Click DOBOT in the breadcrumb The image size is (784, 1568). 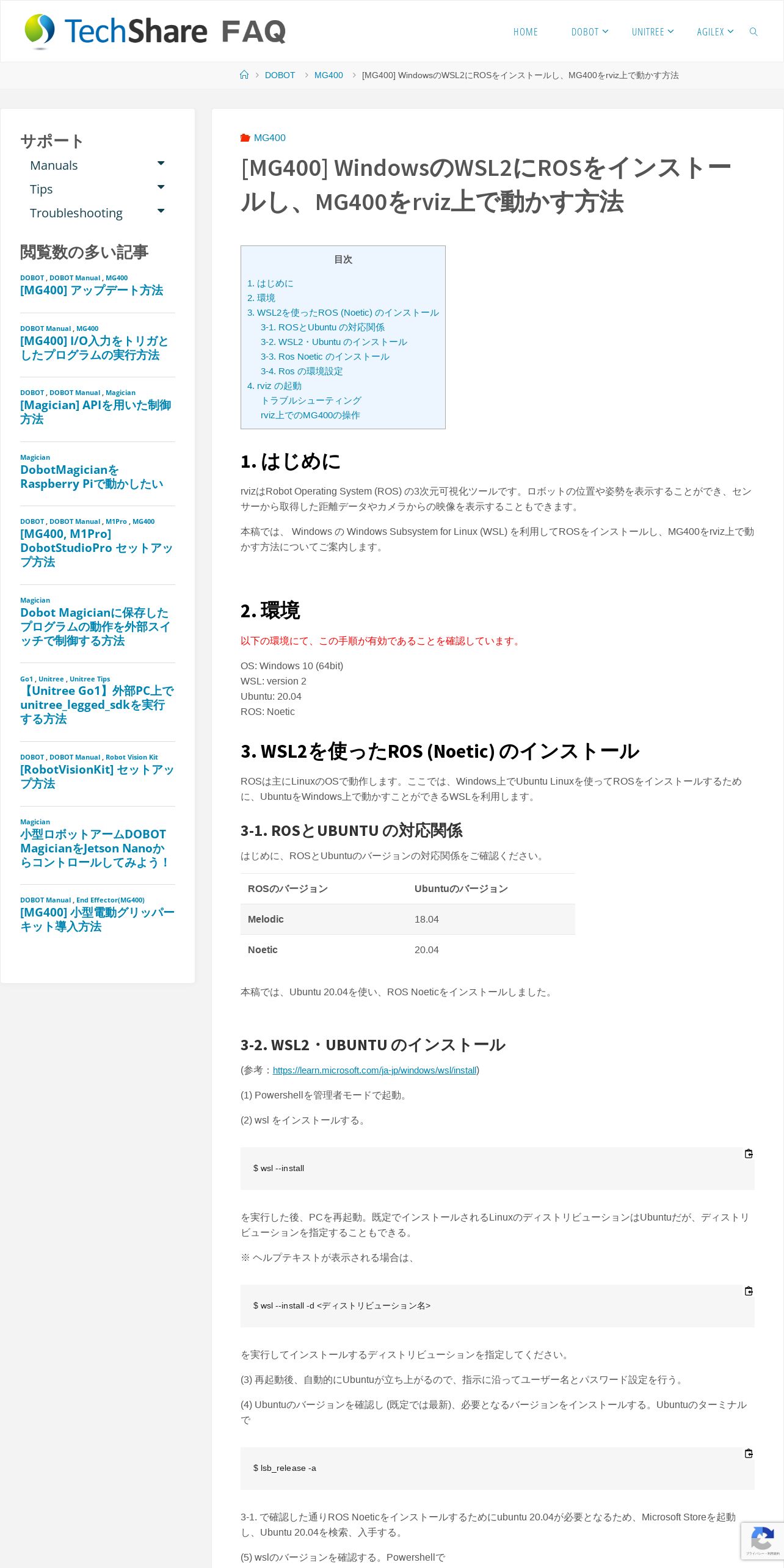tap(280, 75)
